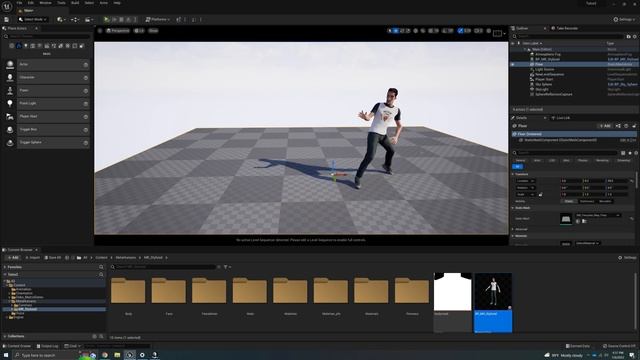Viewport: 640px width, 360px height.
Task: Select SphereReflectionCapture in Outliner
Action: coord(553,94)
